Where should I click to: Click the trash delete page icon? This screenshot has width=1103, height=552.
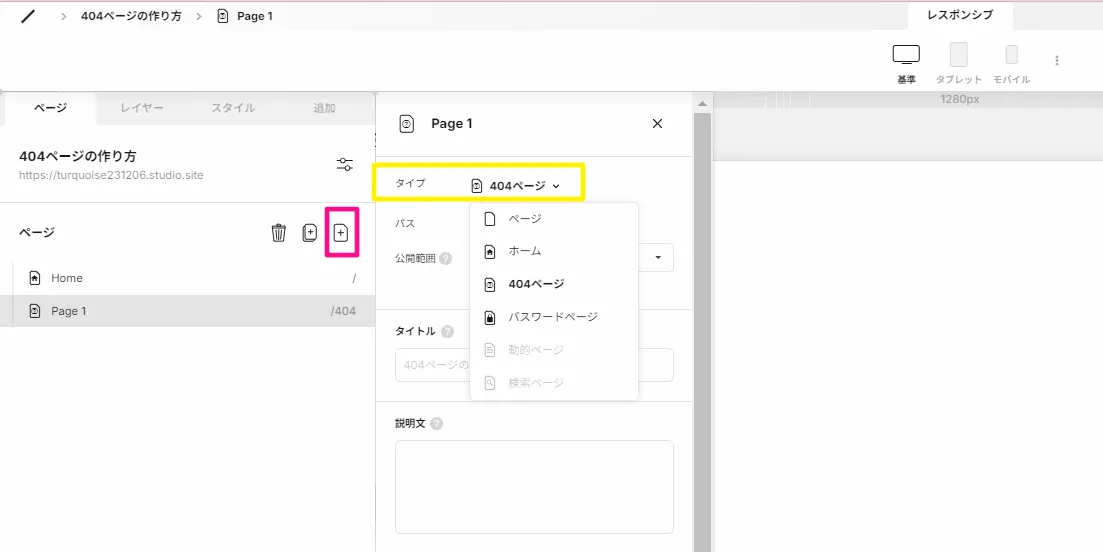[x=279, y=233]
